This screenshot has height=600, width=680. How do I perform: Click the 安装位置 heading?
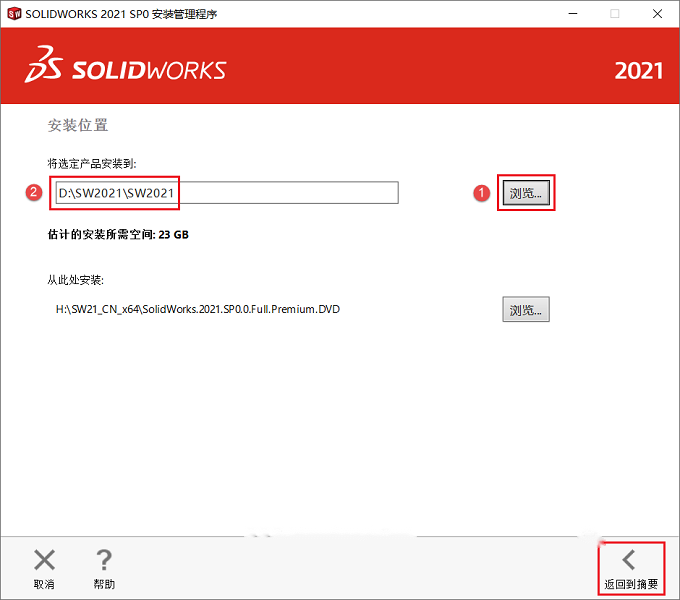[78, 125]
